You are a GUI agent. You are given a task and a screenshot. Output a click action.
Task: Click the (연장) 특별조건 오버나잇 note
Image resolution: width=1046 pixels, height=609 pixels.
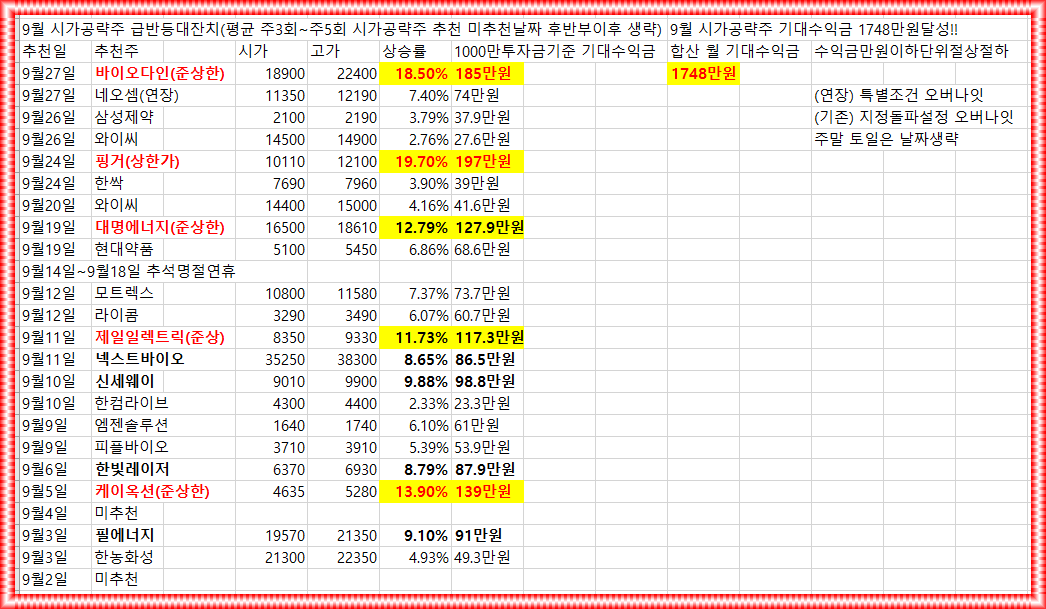click(x=899, y=96)
